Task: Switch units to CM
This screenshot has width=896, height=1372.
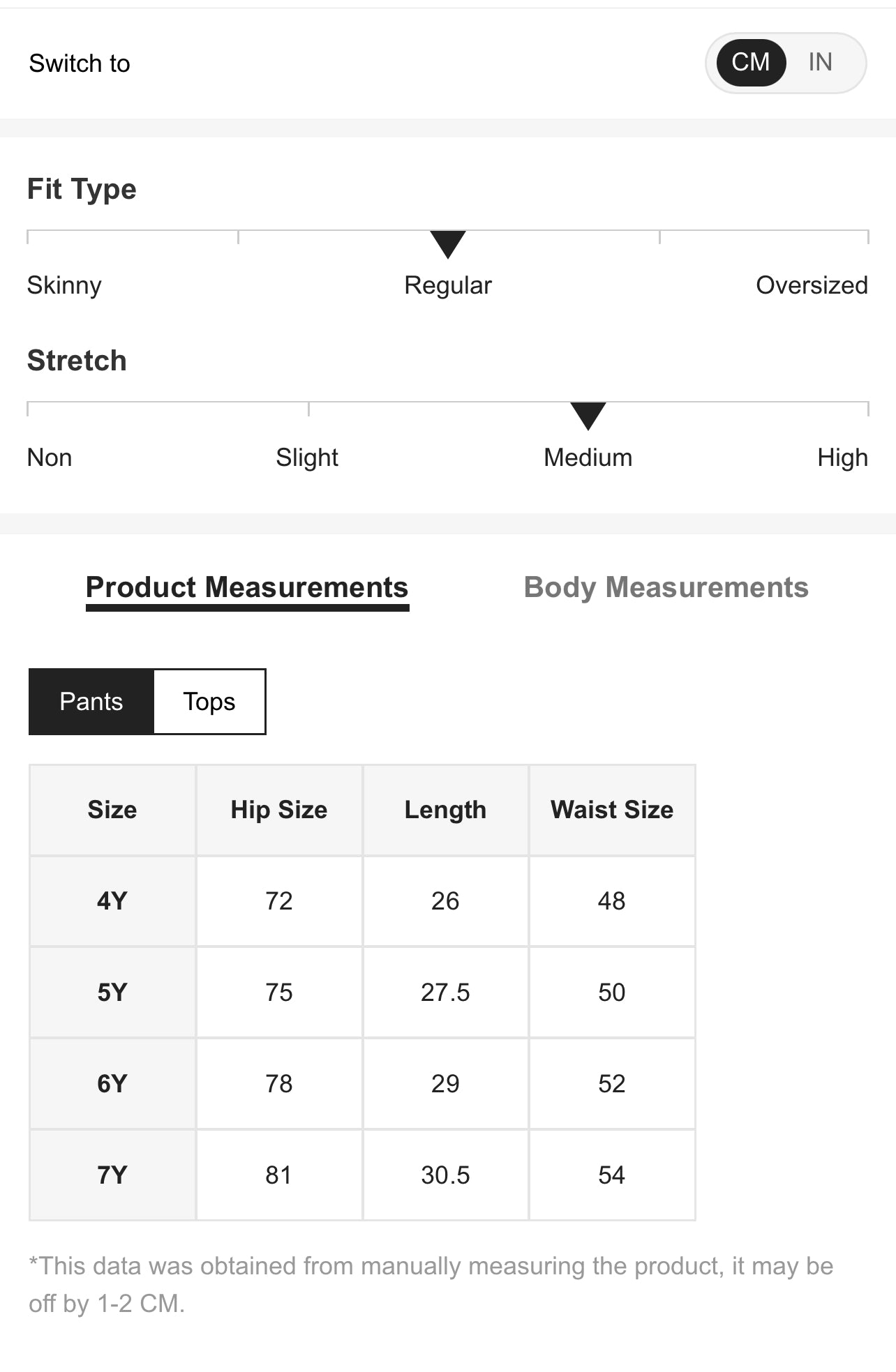Action: (x=751, y=63)
